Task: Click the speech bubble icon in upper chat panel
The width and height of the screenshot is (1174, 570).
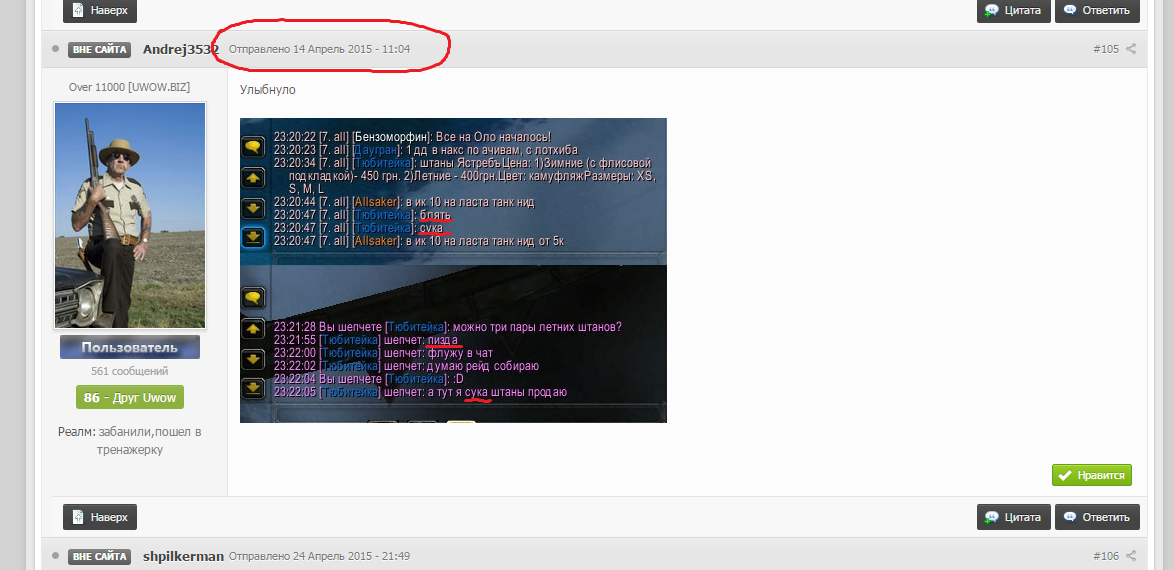Action: tap(253, 147)
